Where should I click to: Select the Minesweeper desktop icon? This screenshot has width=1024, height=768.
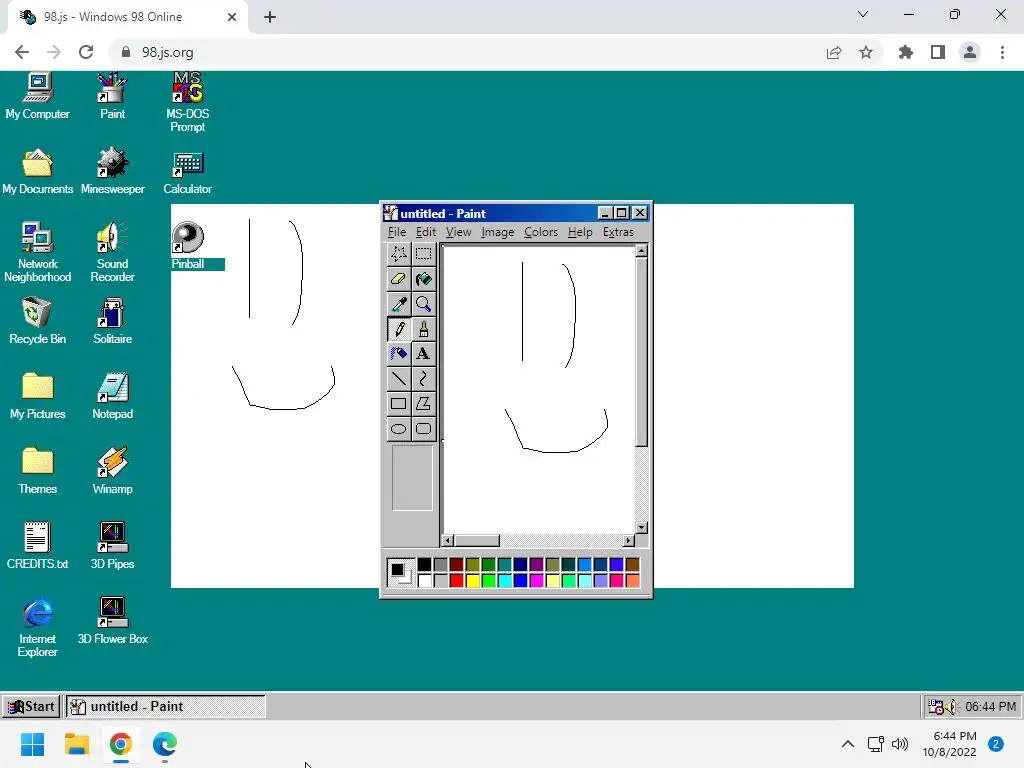click(112, 171)
